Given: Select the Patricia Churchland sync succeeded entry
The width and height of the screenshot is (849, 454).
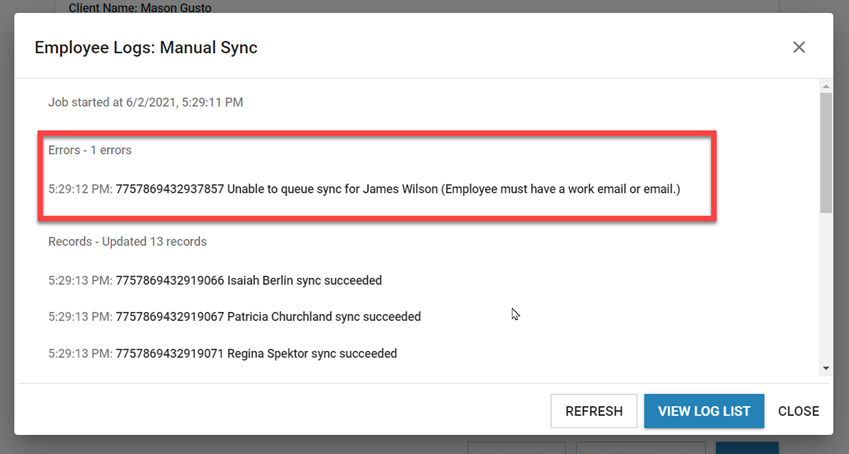Looking at the screenshot, I should pos(234,317).
